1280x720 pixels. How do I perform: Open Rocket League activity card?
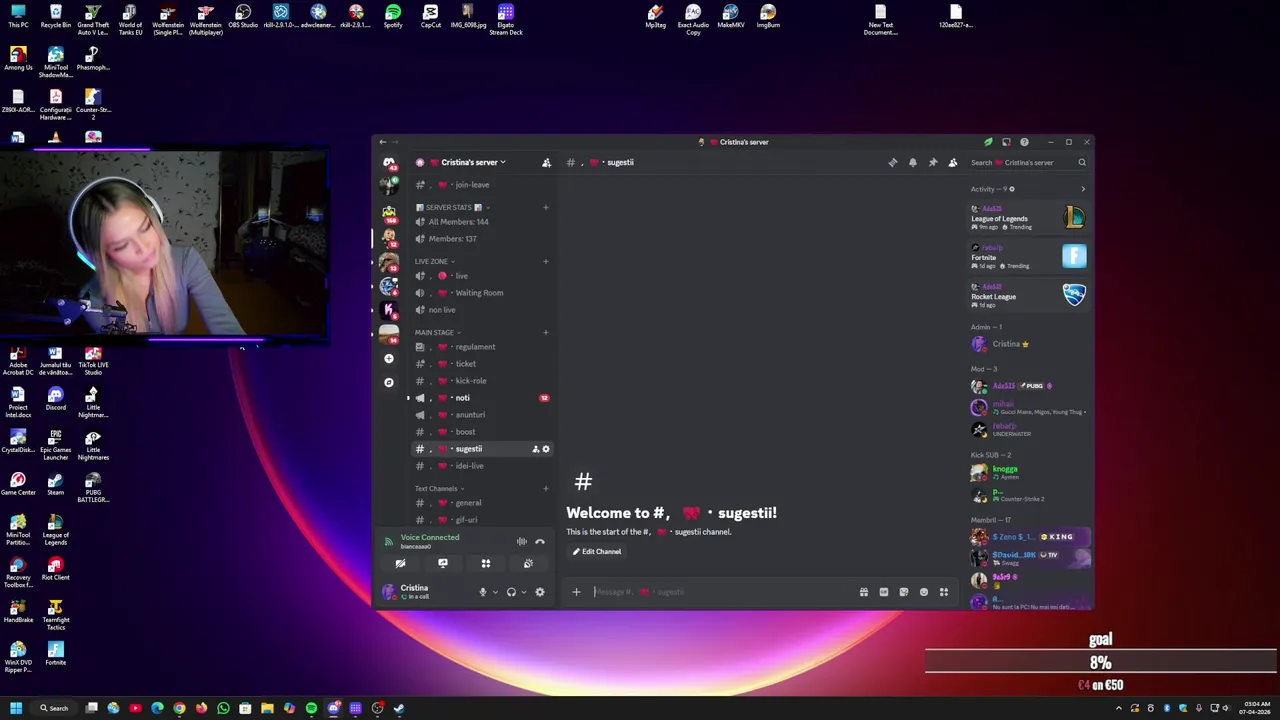tap(1028, 295)
